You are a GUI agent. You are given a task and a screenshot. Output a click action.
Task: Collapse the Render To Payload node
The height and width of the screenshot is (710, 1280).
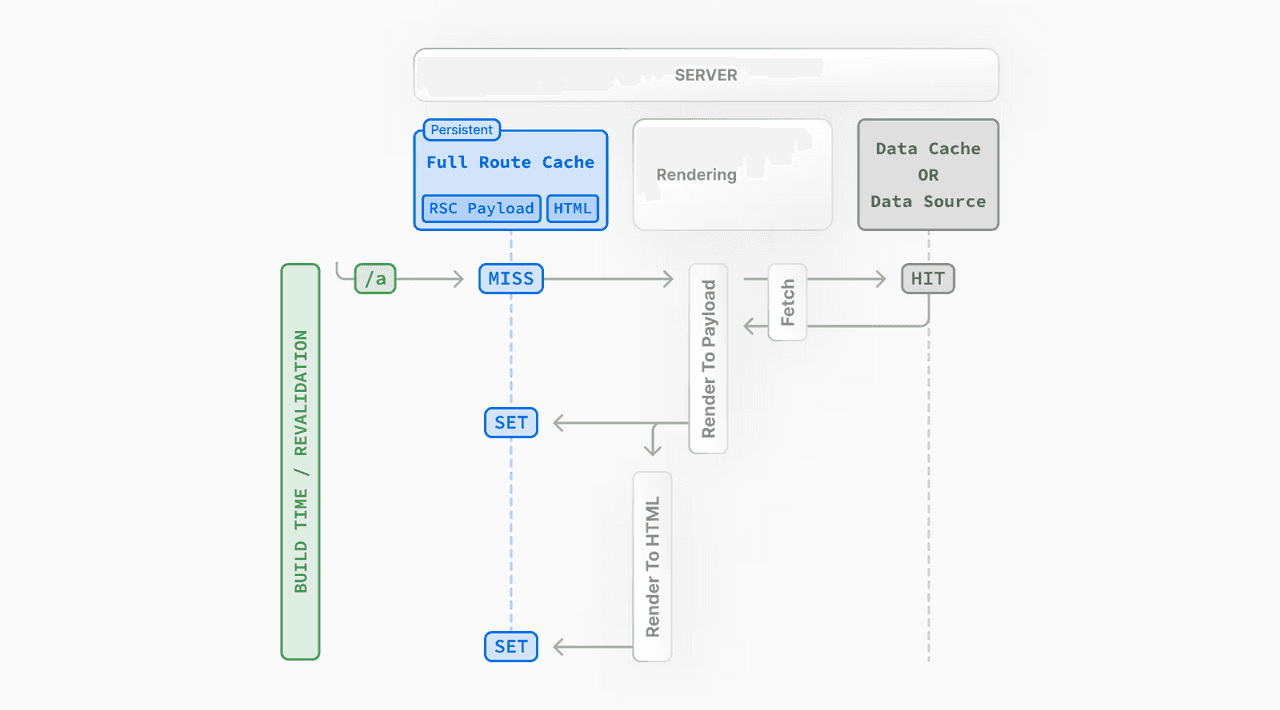click(x=708, y=358)
